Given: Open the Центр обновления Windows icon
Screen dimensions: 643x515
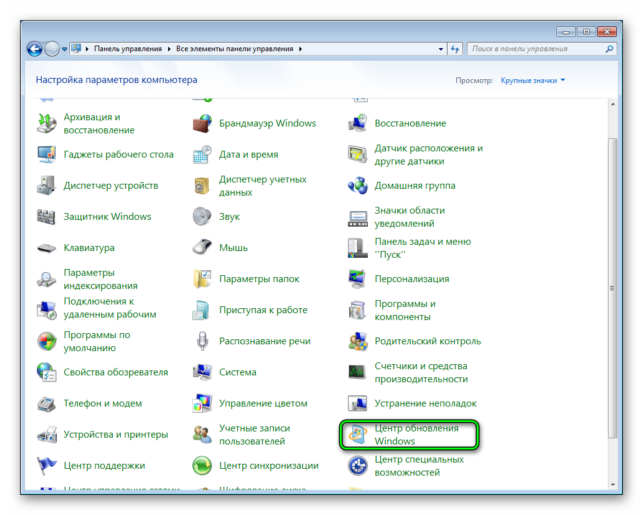Looking at the screenshot, I should tap(358, 435).
